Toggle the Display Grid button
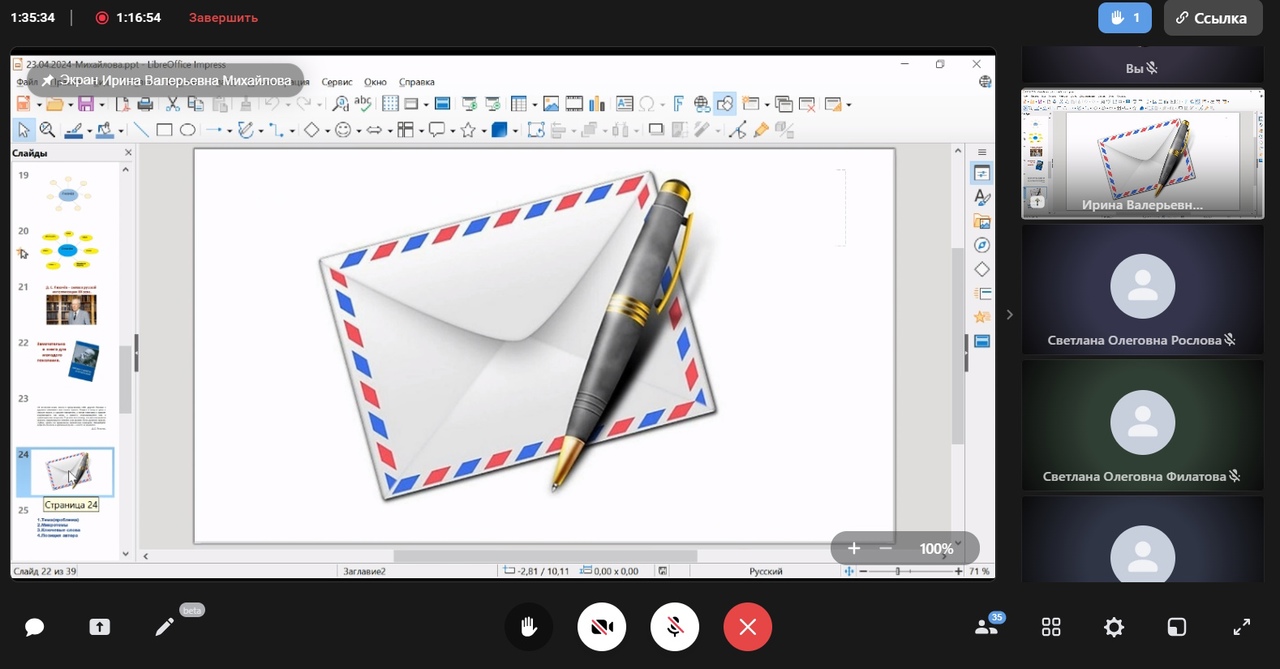Viewport: 1280px width, 669px height. point(390,104)
